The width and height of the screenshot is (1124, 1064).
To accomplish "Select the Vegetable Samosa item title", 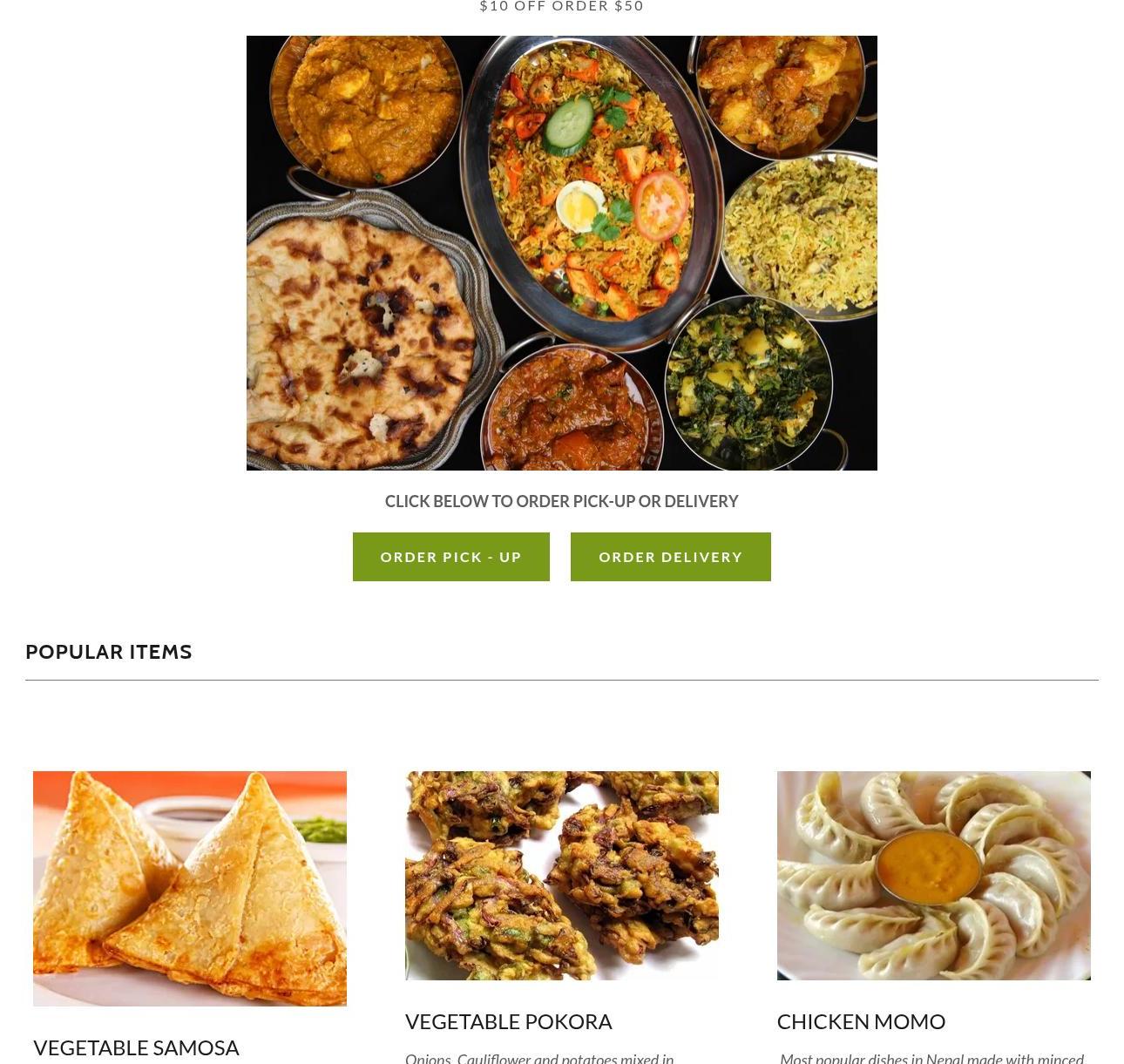I will [x=136, y=1047].
